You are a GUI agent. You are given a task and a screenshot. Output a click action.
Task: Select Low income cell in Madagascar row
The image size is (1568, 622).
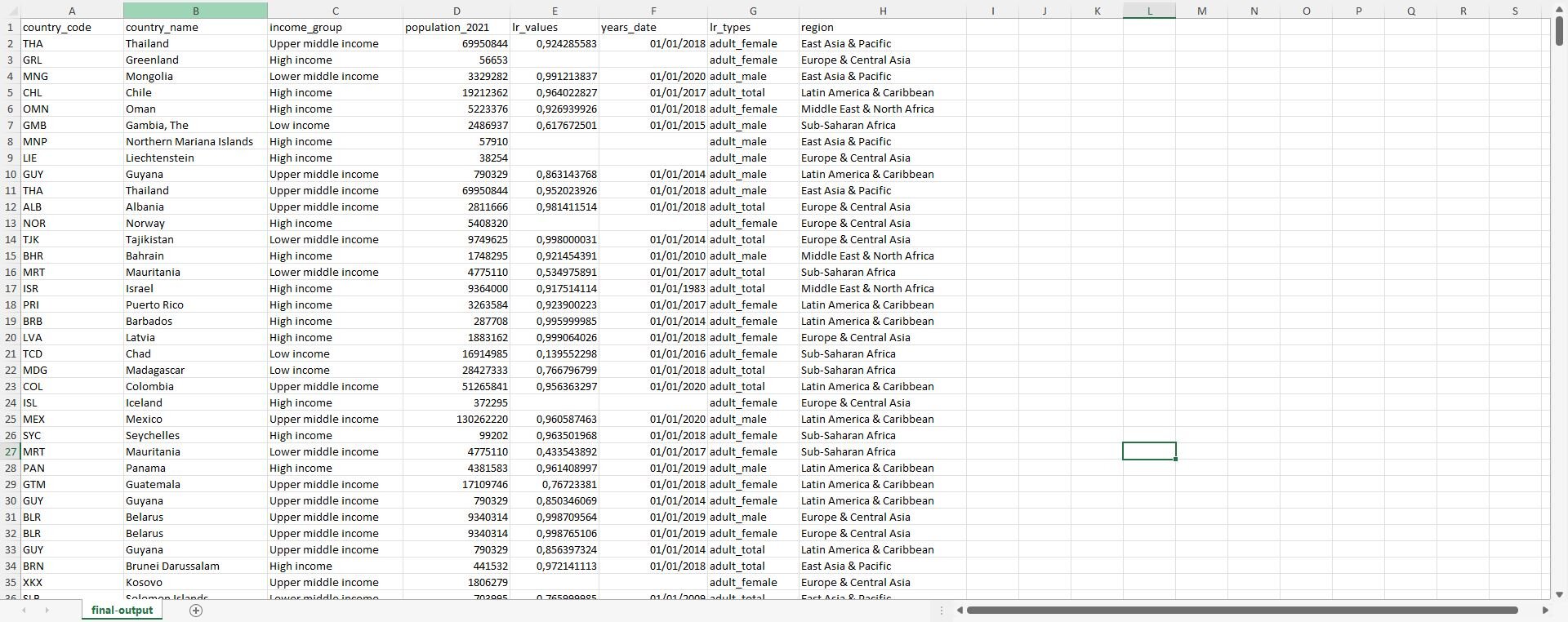[x=335, y=370]
